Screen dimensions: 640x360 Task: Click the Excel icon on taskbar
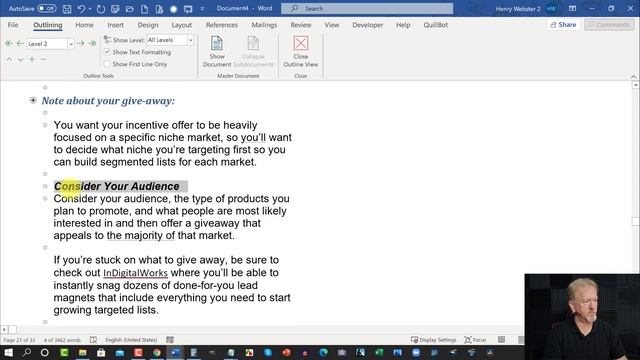pos(379,352)
